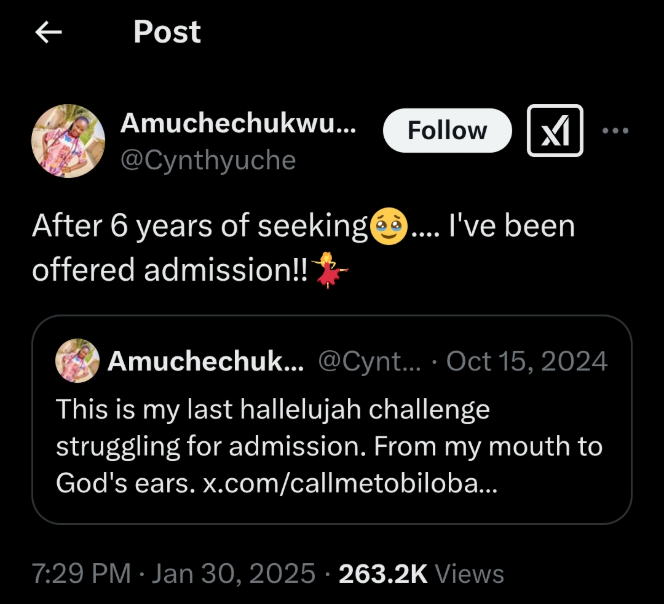Click the Post header title

167,32
